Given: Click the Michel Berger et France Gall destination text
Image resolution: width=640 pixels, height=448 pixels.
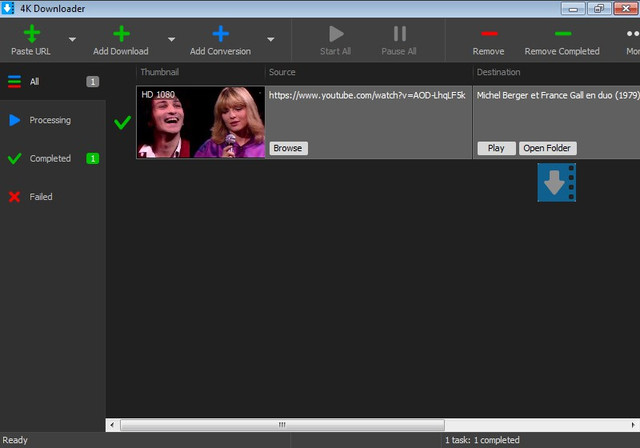Looking at the screenshot, I should [558, 95].
